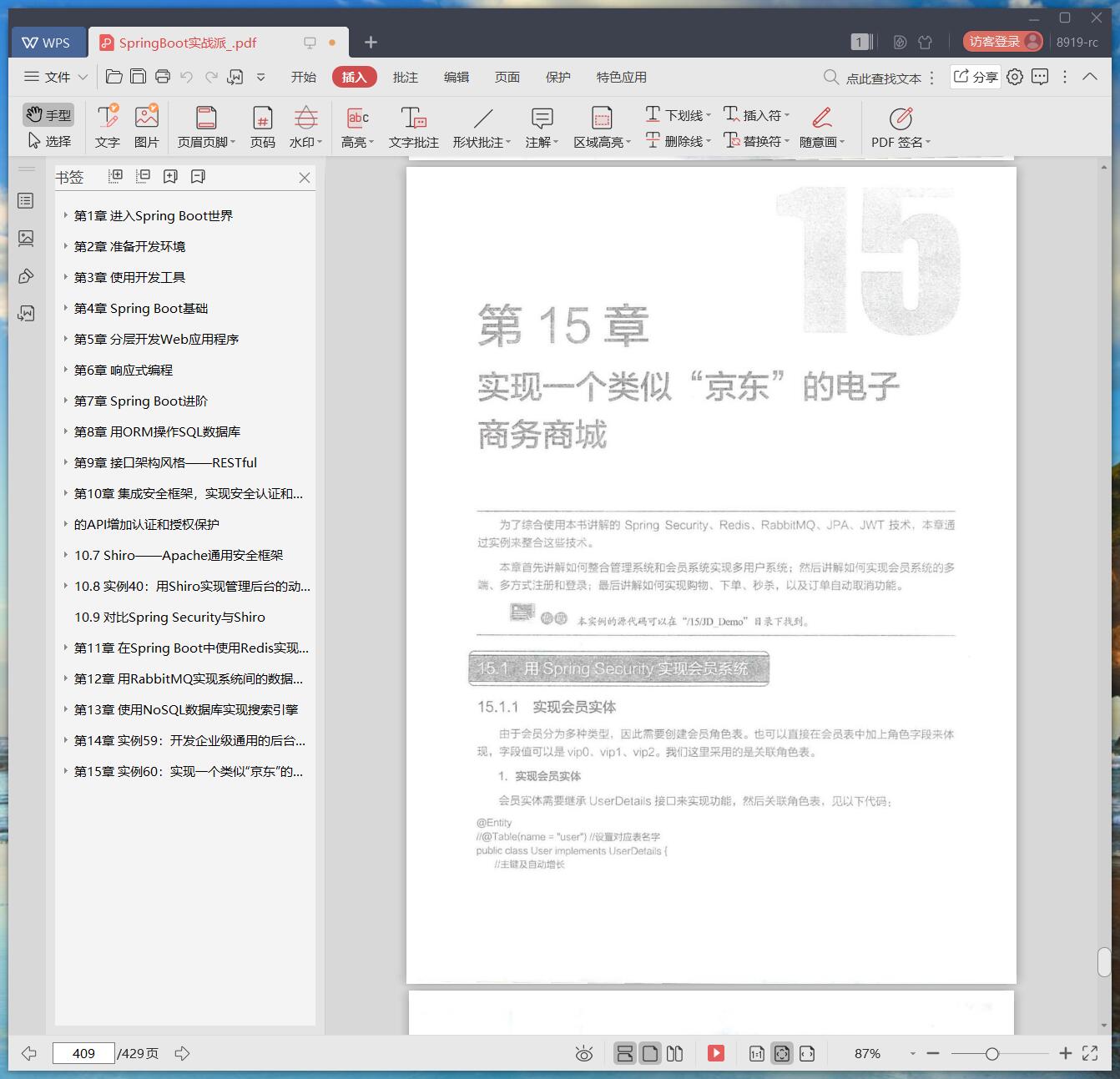Select the replace mark tool

tap(756, 141)
